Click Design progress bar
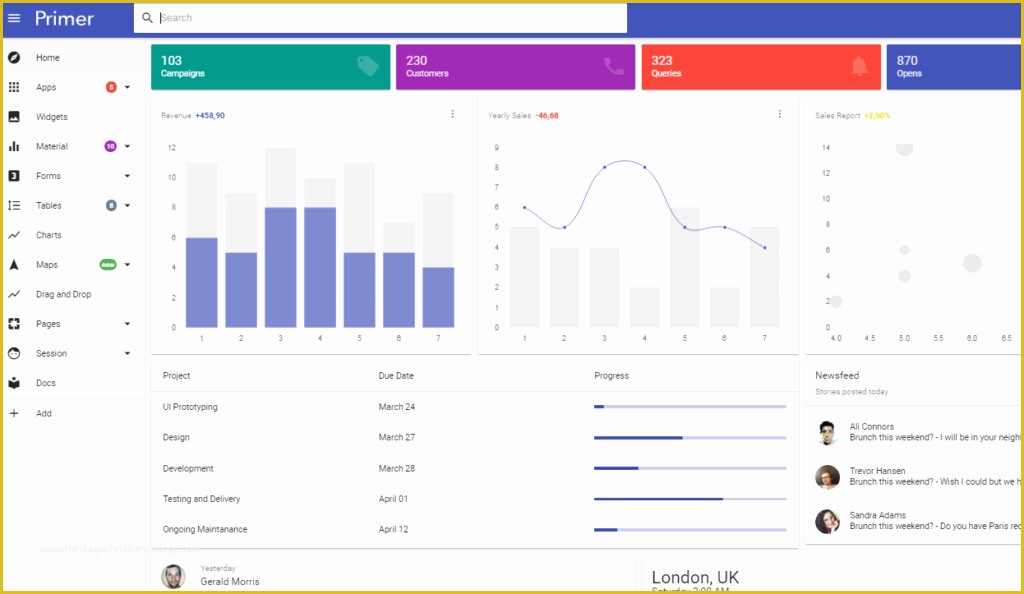Image resolution: width=1024 pixels, height=594 pixels. [x=690, y=437]
